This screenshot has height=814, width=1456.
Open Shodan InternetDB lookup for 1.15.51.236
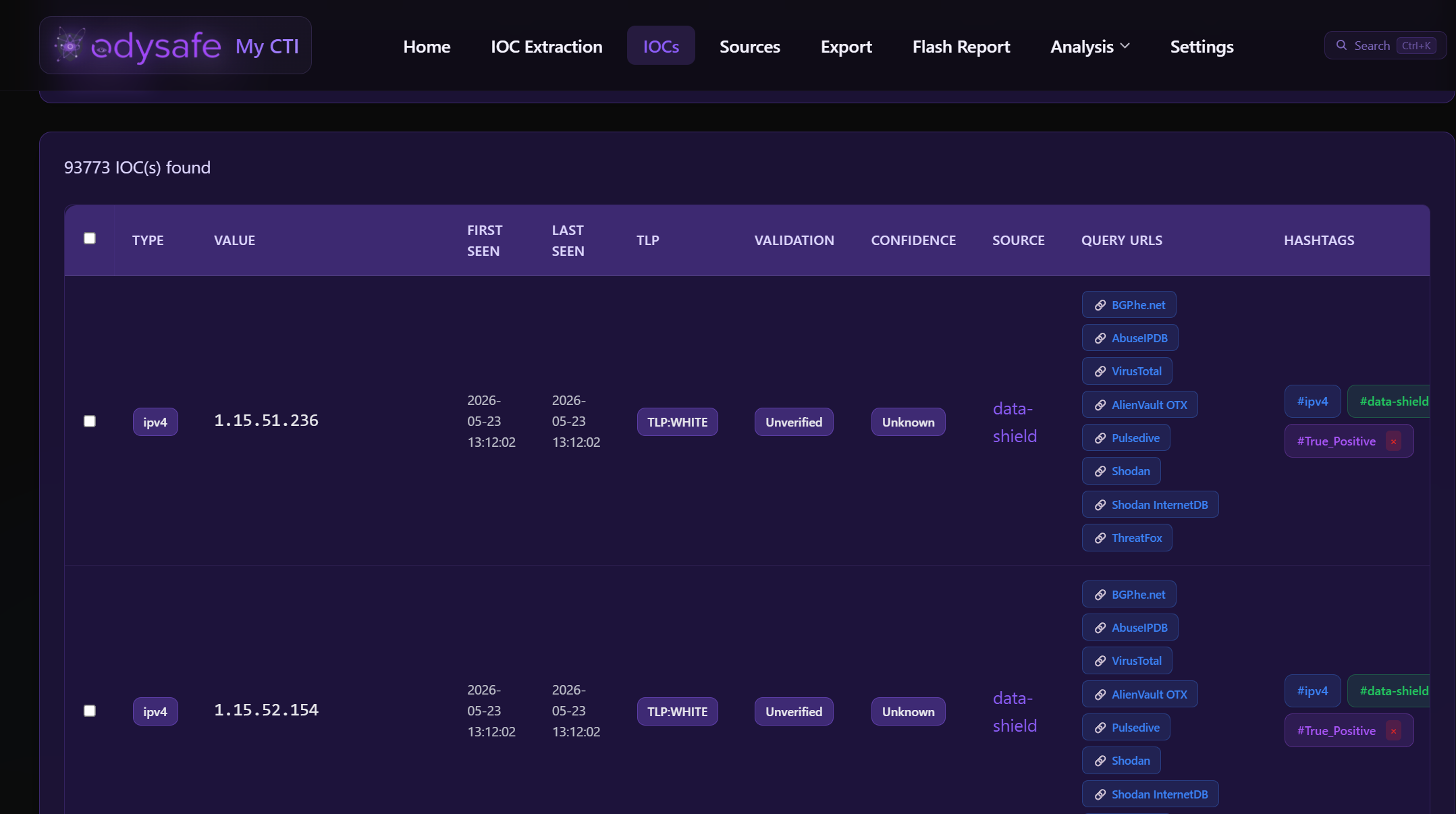(1150, 505)
